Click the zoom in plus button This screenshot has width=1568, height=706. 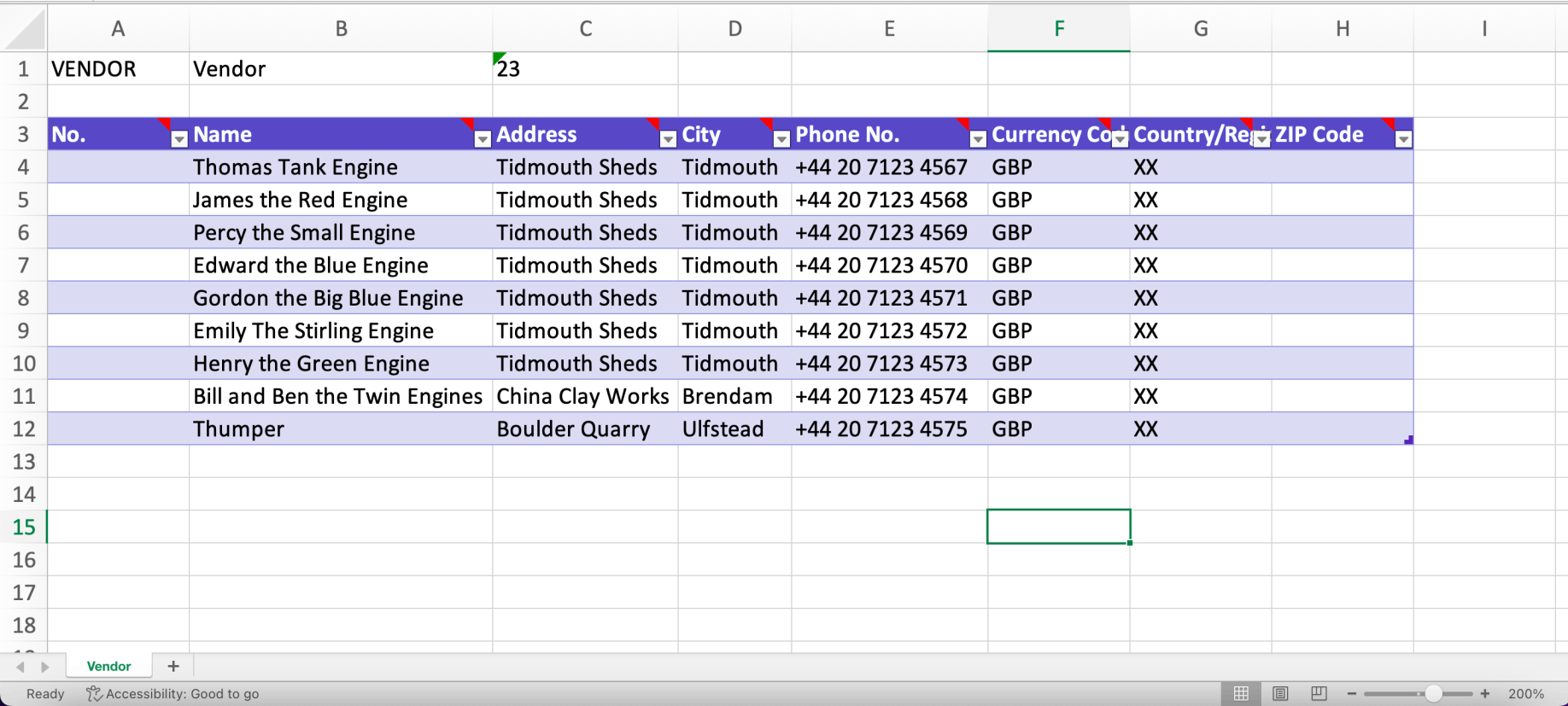[1485, 693]
